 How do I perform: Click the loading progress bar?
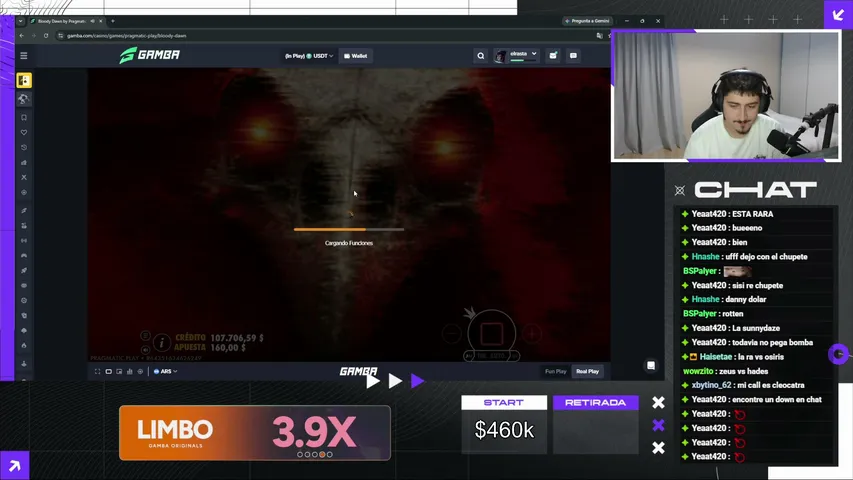[x=349, y=230]
